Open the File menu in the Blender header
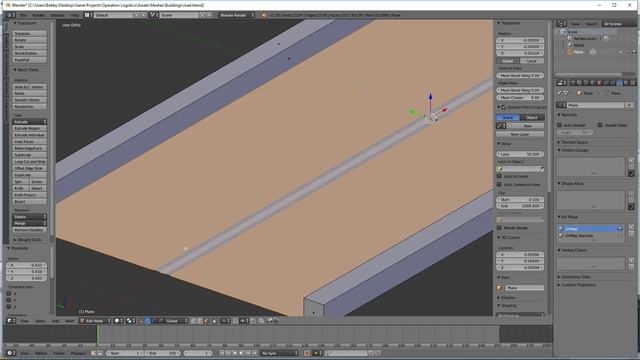This screenshot has width=640, height=360. click(x=23, y=15)
